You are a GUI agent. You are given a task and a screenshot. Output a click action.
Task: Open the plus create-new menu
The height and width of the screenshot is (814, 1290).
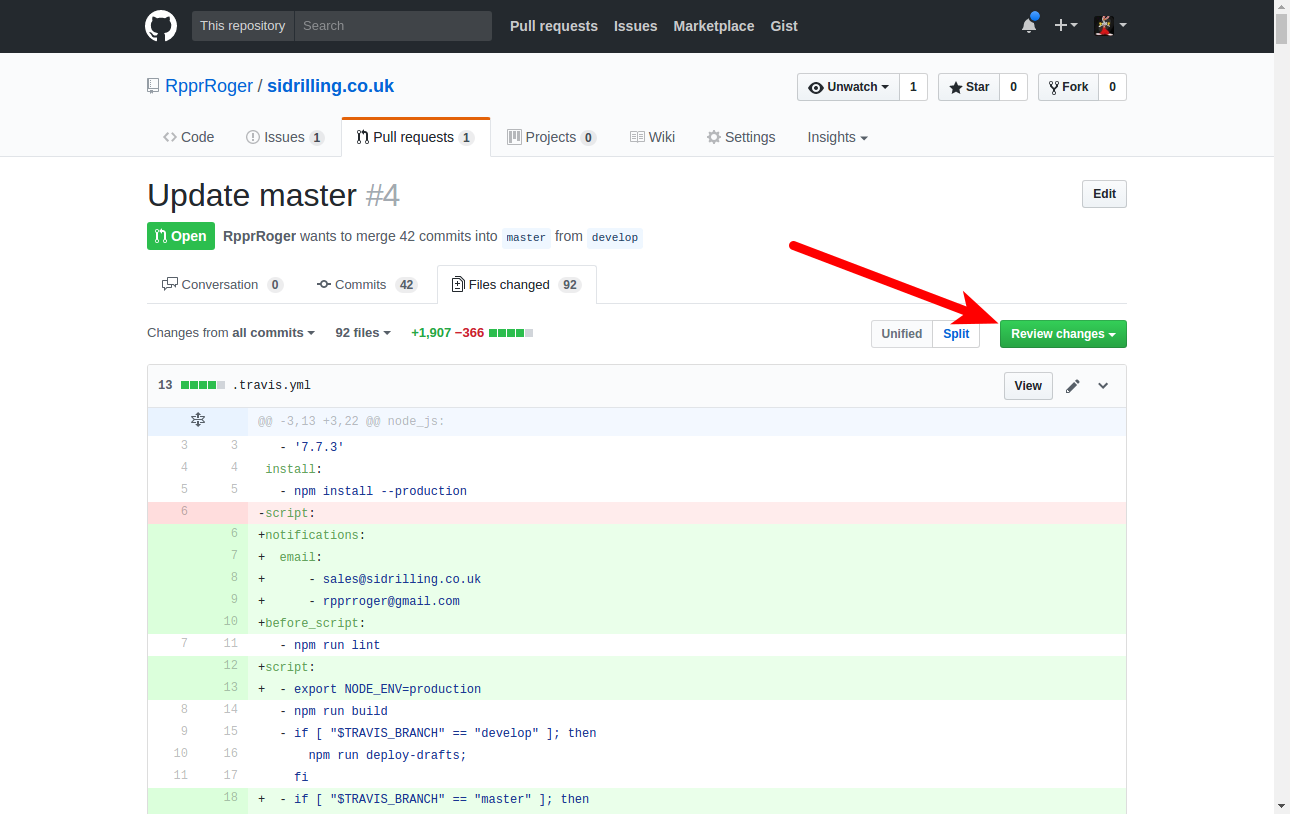click(1065, 25)
